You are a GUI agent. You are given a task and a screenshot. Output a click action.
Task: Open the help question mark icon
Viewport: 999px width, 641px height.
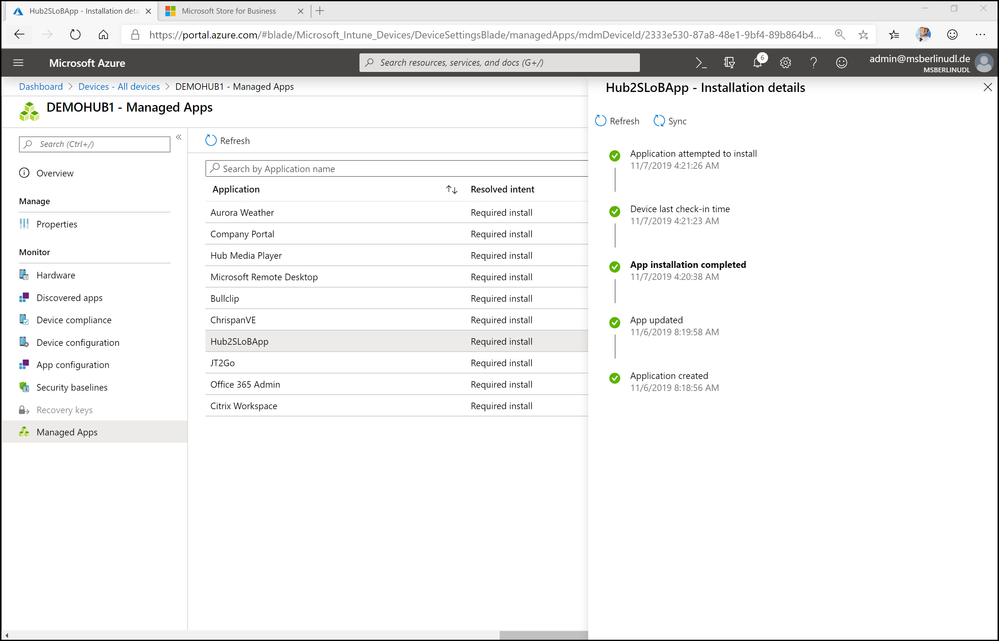click(814, 62)
